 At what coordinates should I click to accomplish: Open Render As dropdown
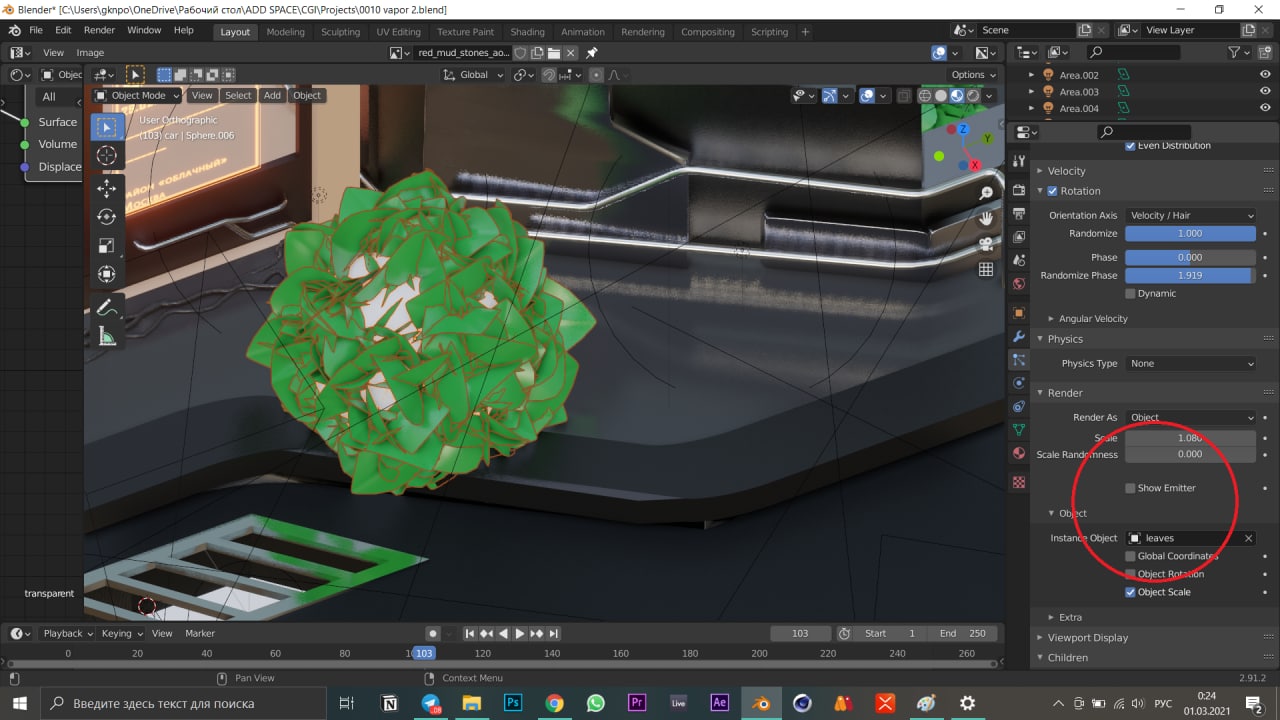[x=1190, y=417]
